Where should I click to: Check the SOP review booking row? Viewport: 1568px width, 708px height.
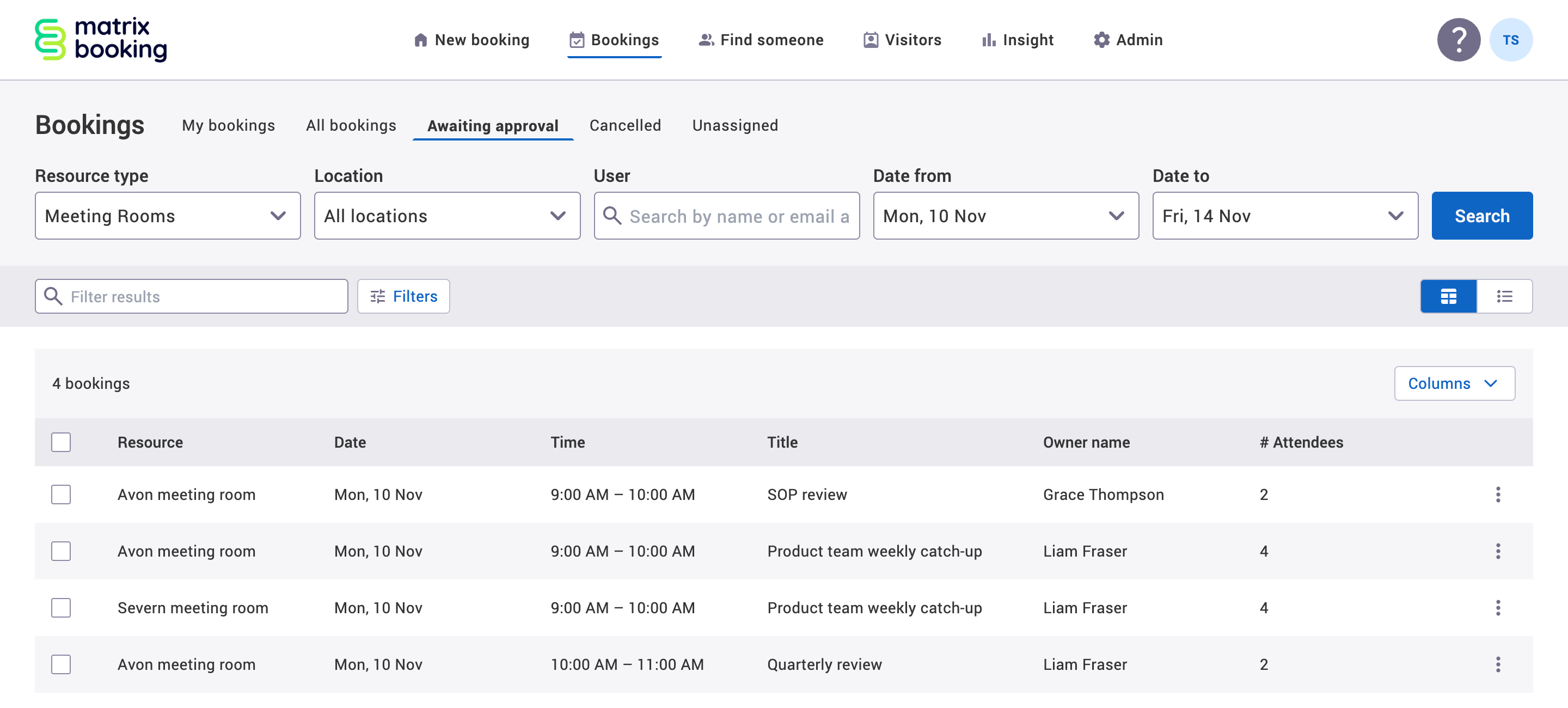click(x=61, y=495)
